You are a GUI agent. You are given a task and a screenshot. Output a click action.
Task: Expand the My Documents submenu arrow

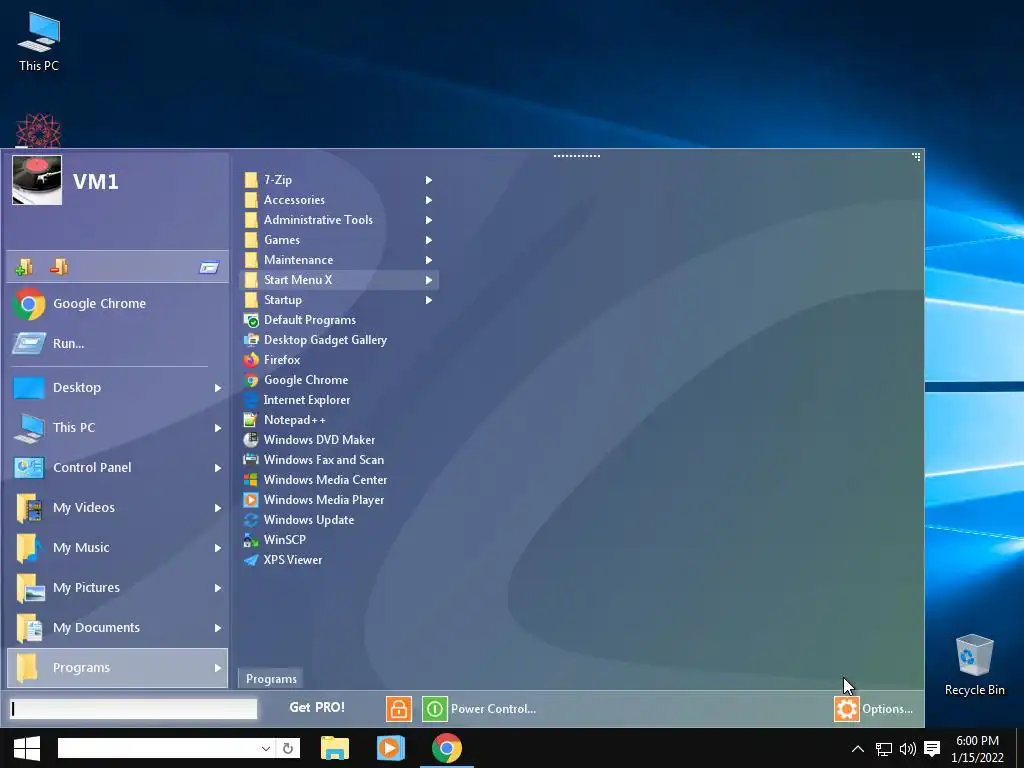pos(217,628)
